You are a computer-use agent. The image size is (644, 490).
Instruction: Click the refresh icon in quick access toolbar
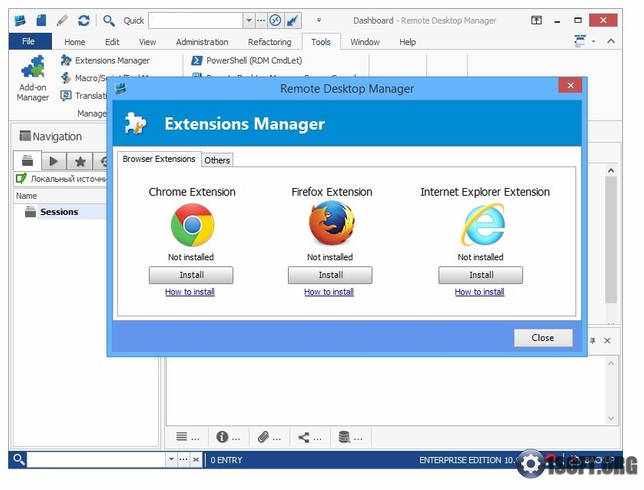84,20
